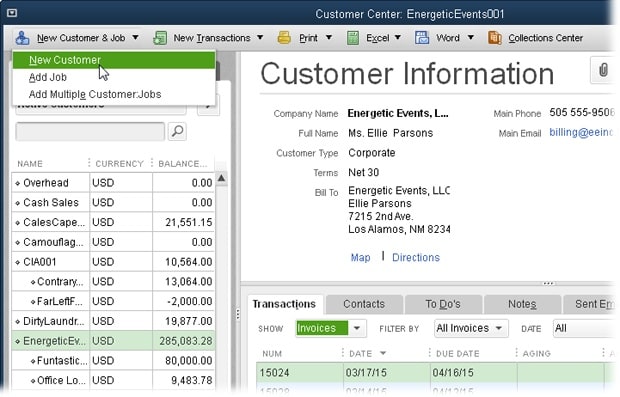The height and width of the screenshot is (397, 620).
Task: Switch to the Transactions tab
Action: (284, 304)
